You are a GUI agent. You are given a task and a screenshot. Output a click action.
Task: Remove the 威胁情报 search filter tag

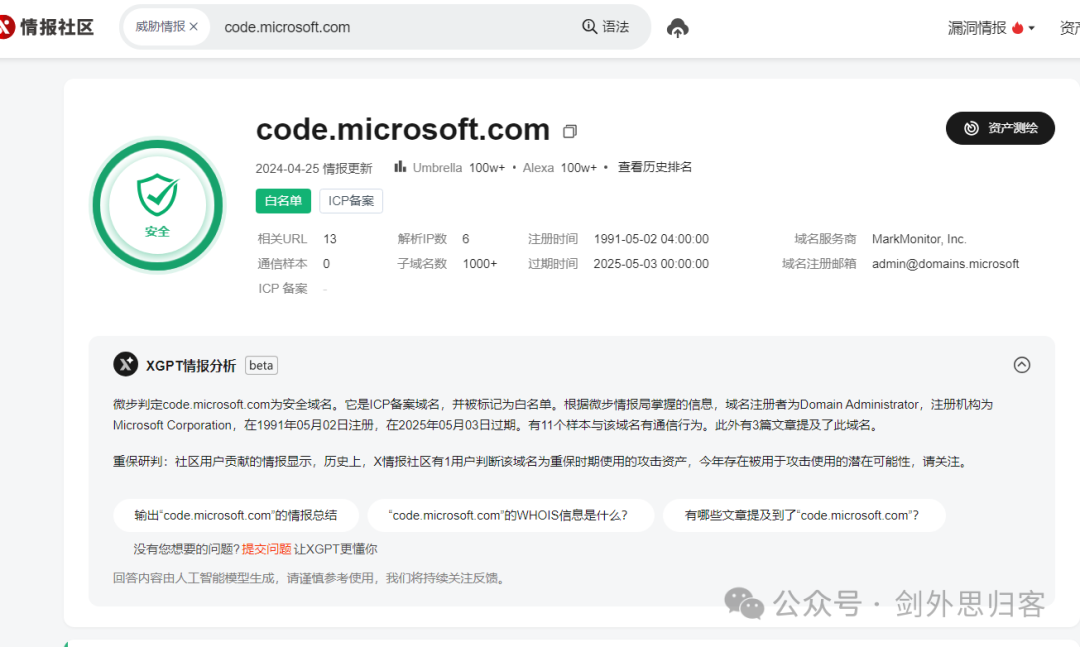[x=194, y=27]
